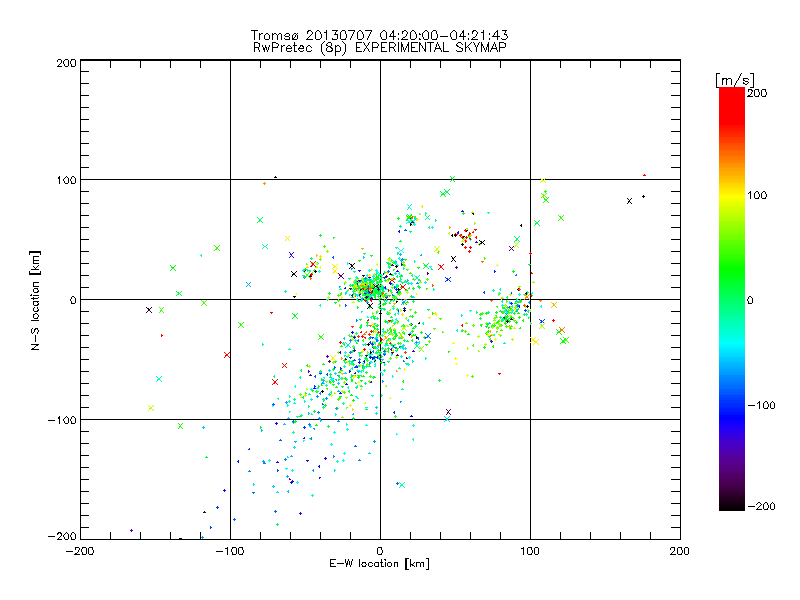The image size is (800, 600).
Task: Click the x-axis tick label '200'
Action: (680, 551)
